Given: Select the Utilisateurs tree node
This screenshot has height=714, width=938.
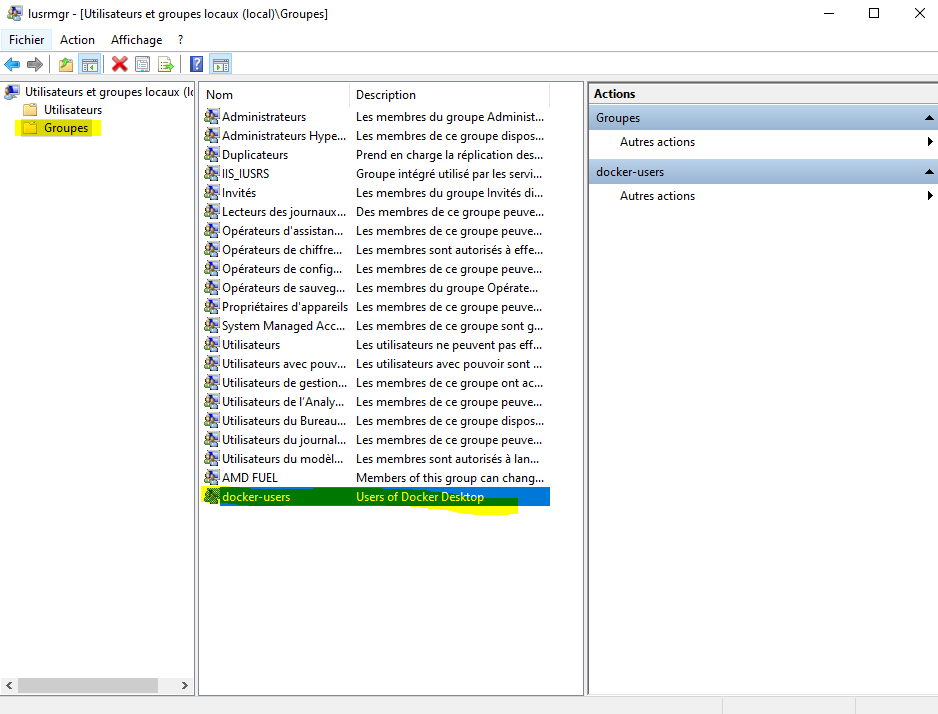Looking at the screenshot, I should pos(73,109).
